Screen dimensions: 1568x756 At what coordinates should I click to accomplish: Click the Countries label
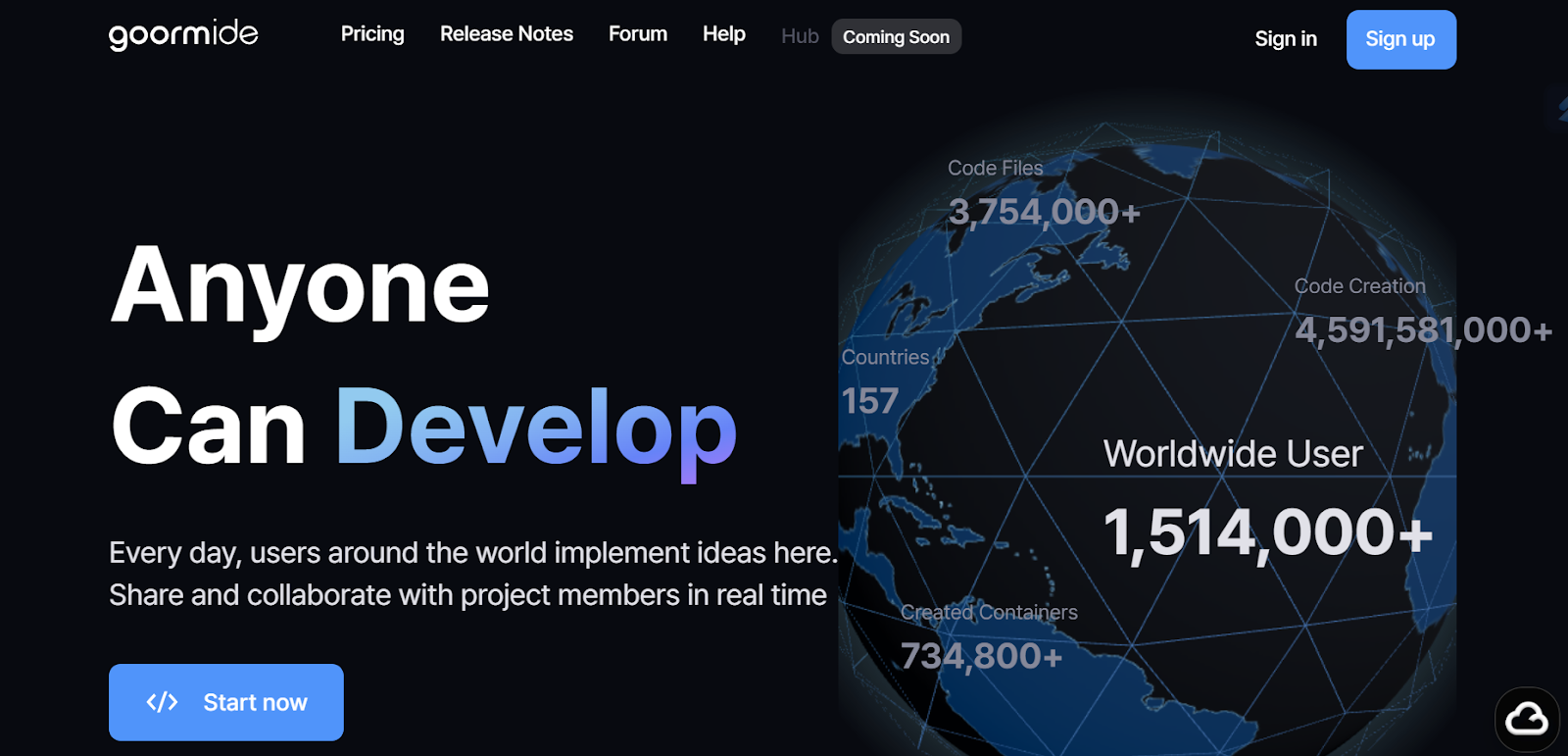885,357
